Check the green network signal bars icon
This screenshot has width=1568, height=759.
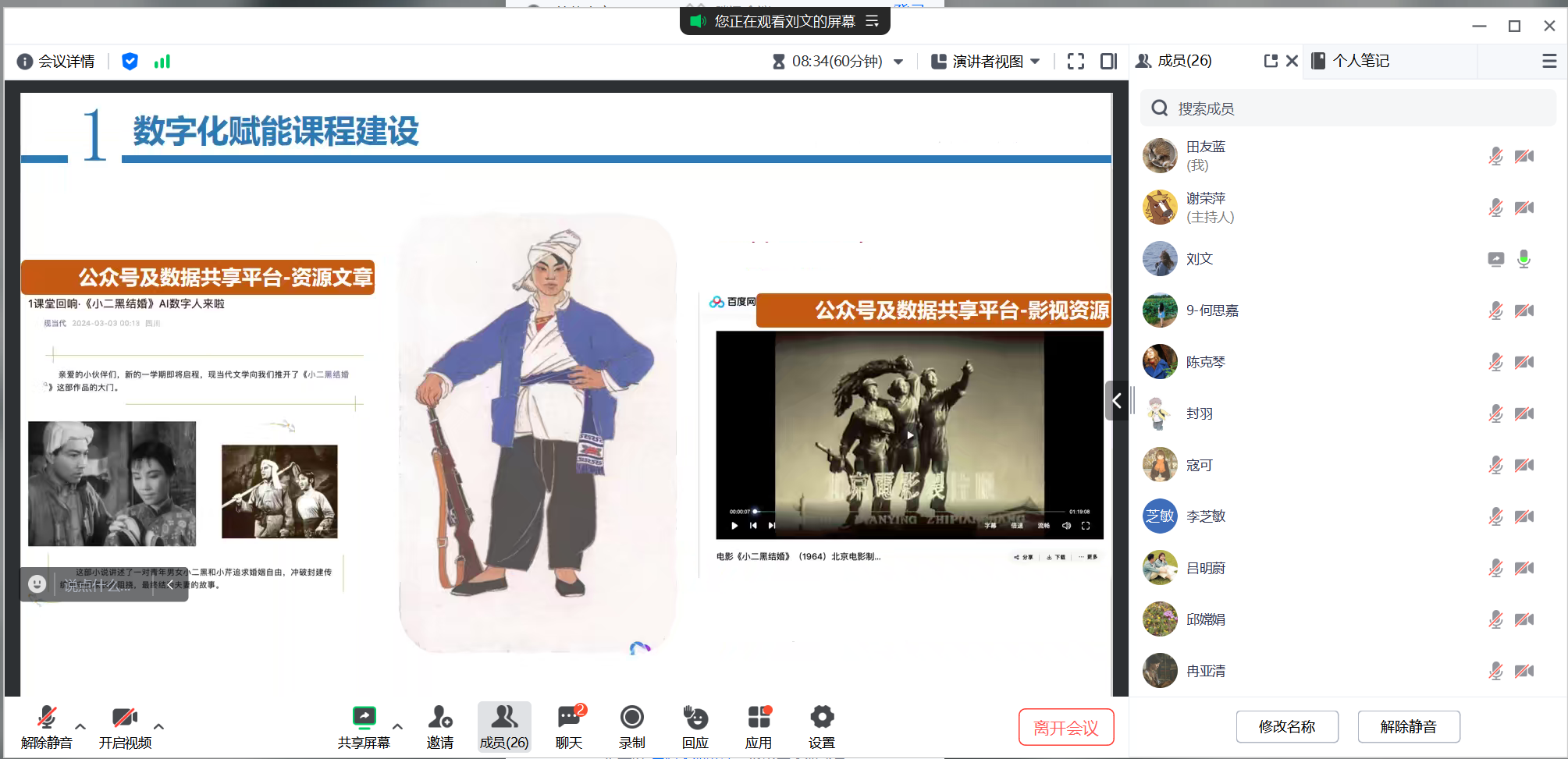[x=162, y=62]
